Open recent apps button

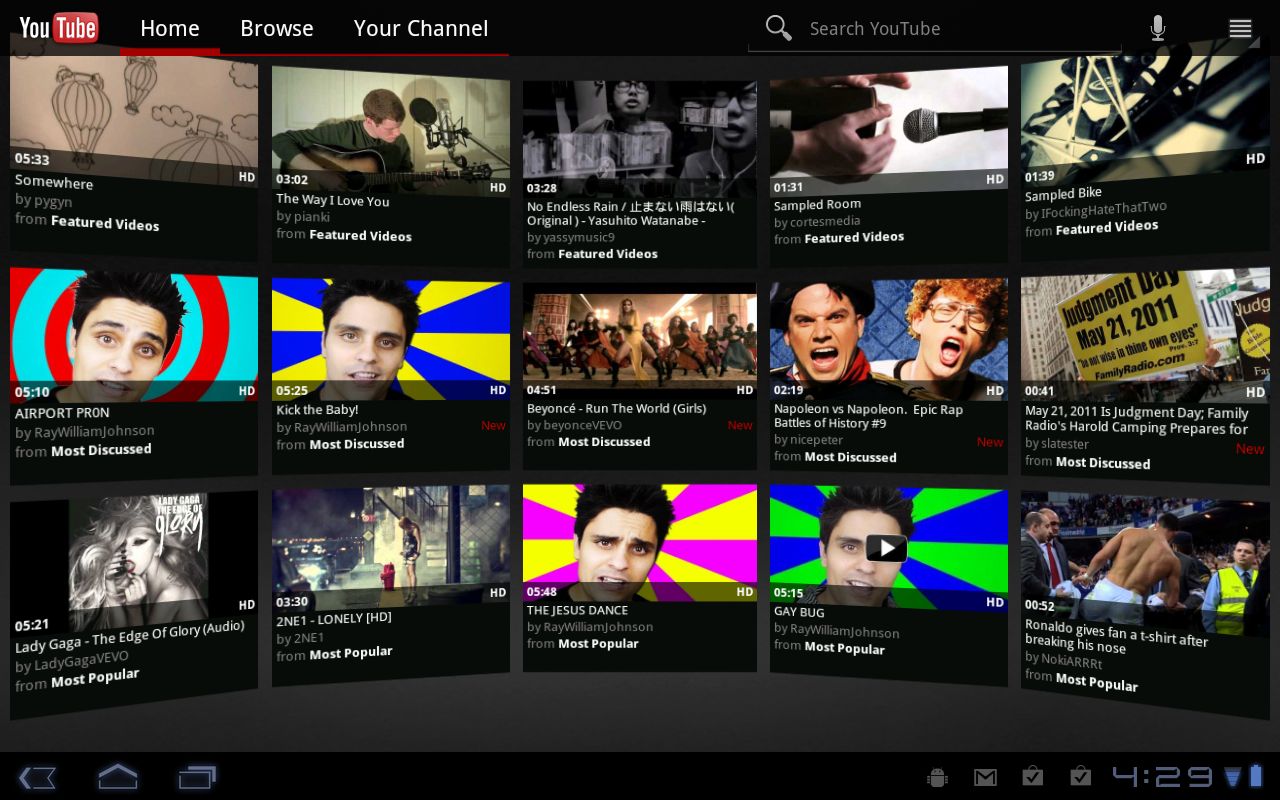click(x=197, y=777)
